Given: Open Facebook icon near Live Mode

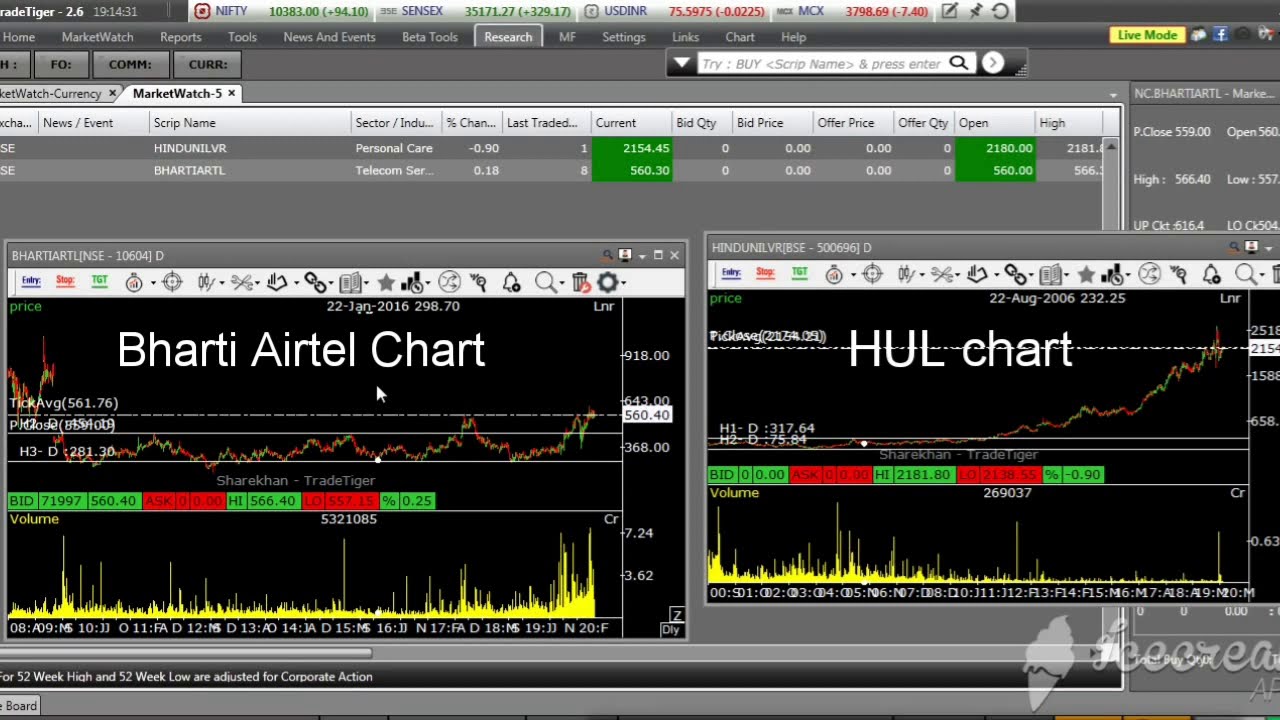Looking at the screenshot, I should point(1220,34).
